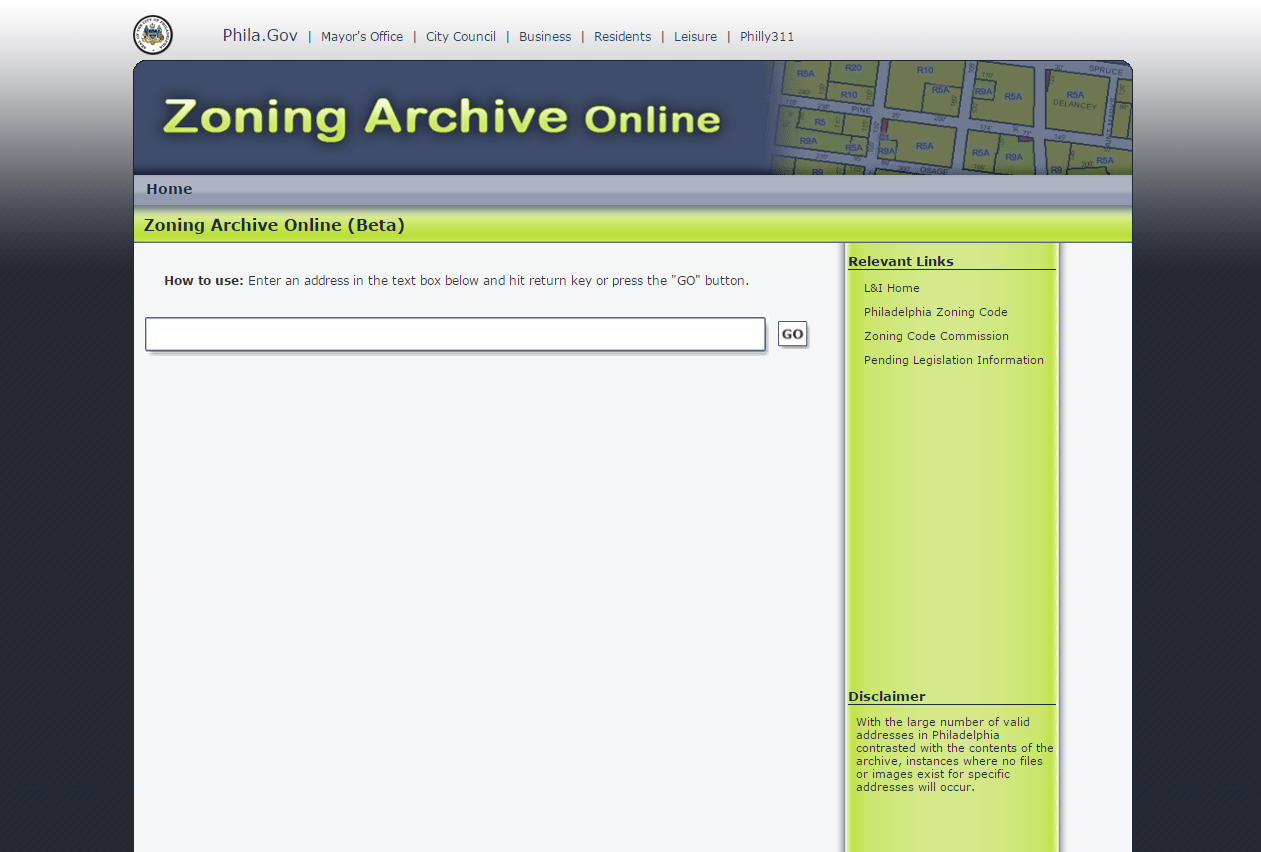The height and width of the screenshot is (852, 1261).
Task: Click the 'Zoning Archive Online (Beta)' heading
Action: [274, 225]
